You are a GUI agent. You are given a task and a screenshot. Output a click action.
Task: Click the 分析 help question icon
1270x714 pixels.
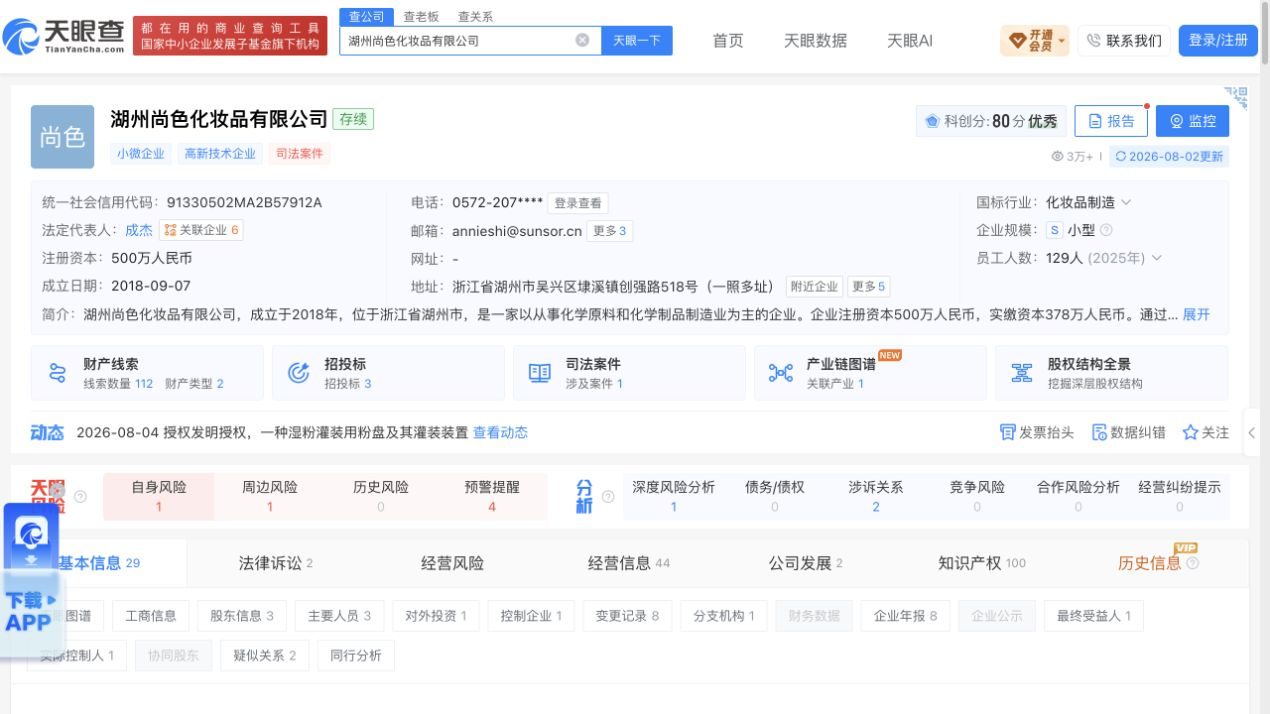[x=607, y=496]
